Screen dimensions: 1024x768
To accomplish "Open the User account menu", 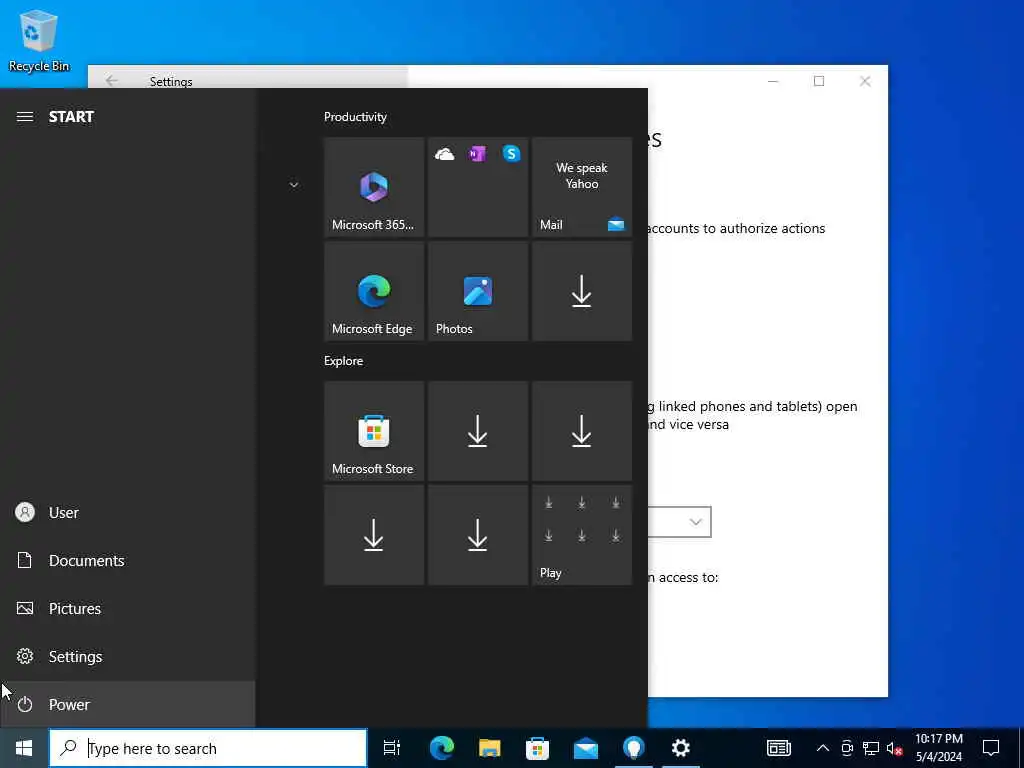I will point(127,513).
